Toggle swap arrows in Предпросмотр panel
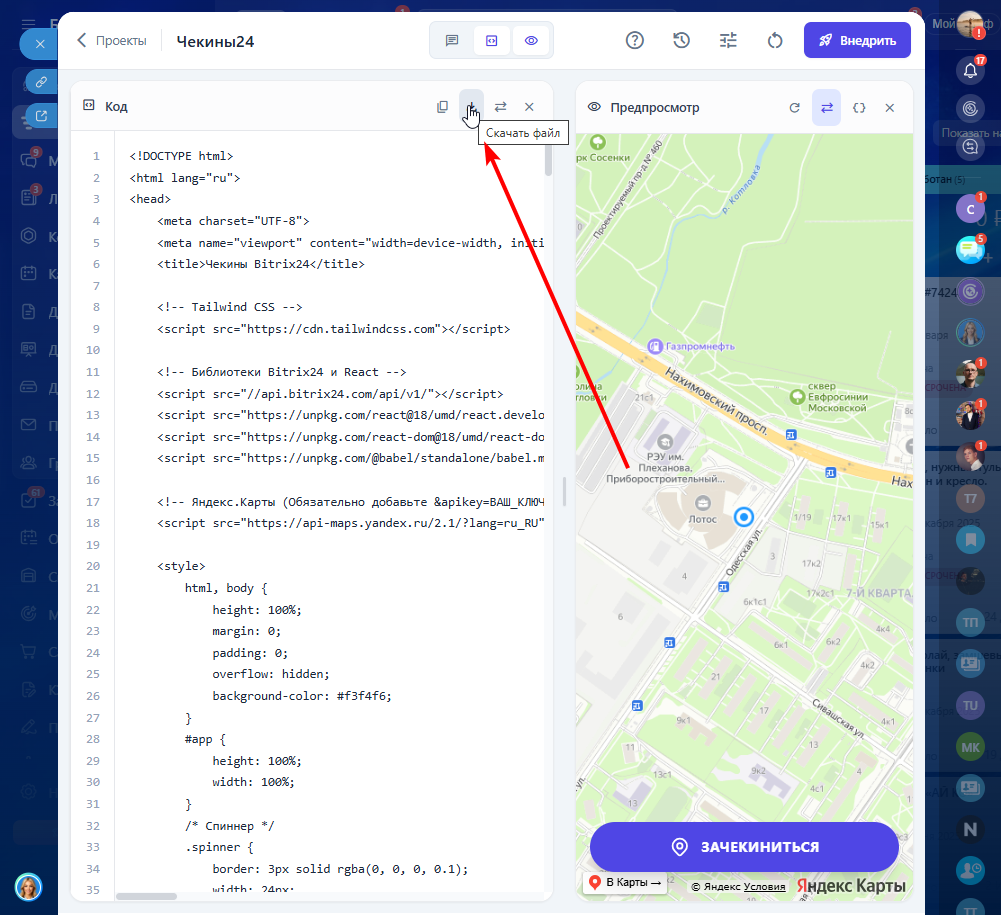1001x915 pixels. coord(826,108)
